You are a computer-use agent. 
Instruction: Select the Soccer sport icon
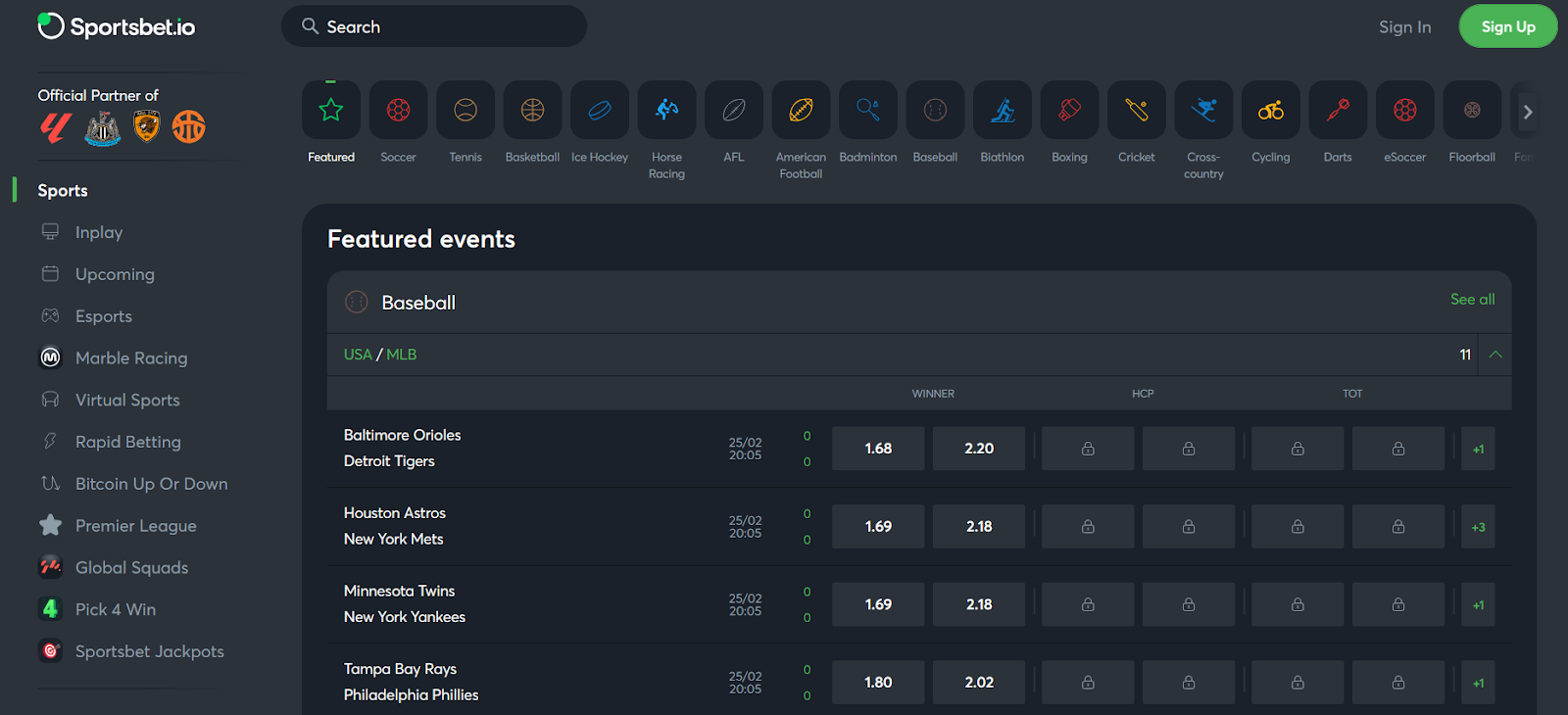tap(398, 110)
